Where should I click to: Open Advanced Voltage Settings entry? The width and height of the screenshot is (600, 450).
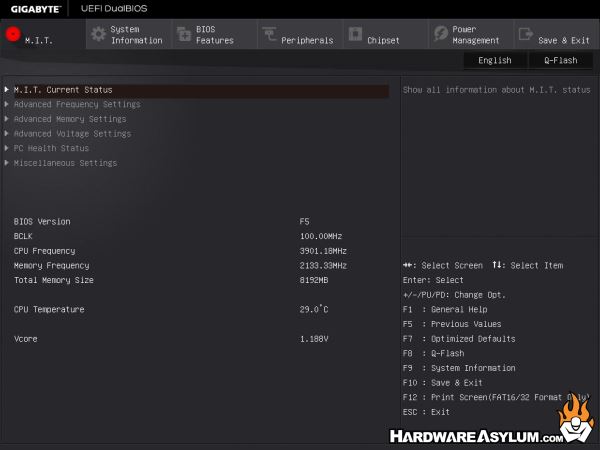pyautogui.click(x=72, y=134)
